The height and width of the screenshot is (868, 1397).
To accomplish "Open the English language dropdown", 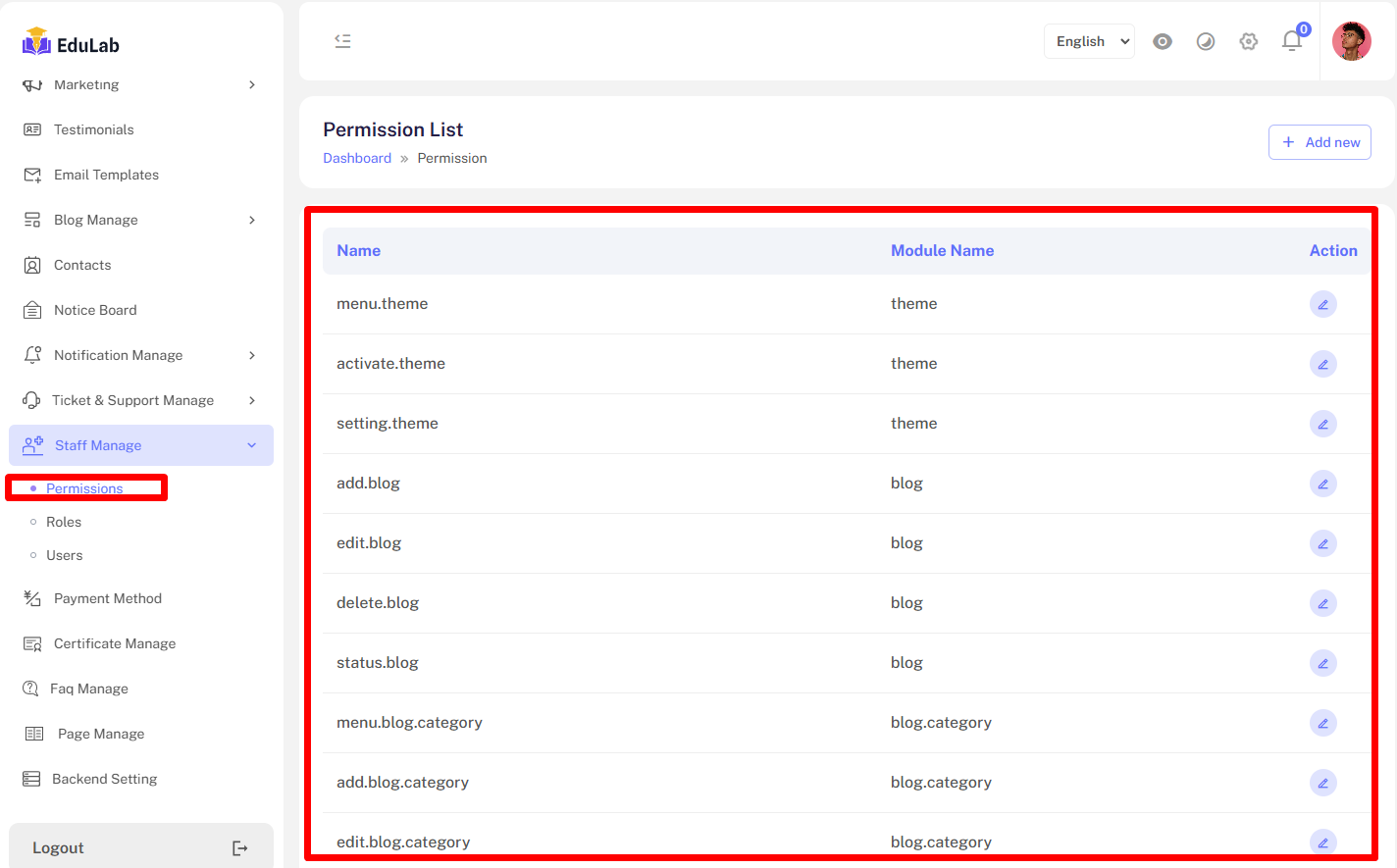I will (1089, 41).
